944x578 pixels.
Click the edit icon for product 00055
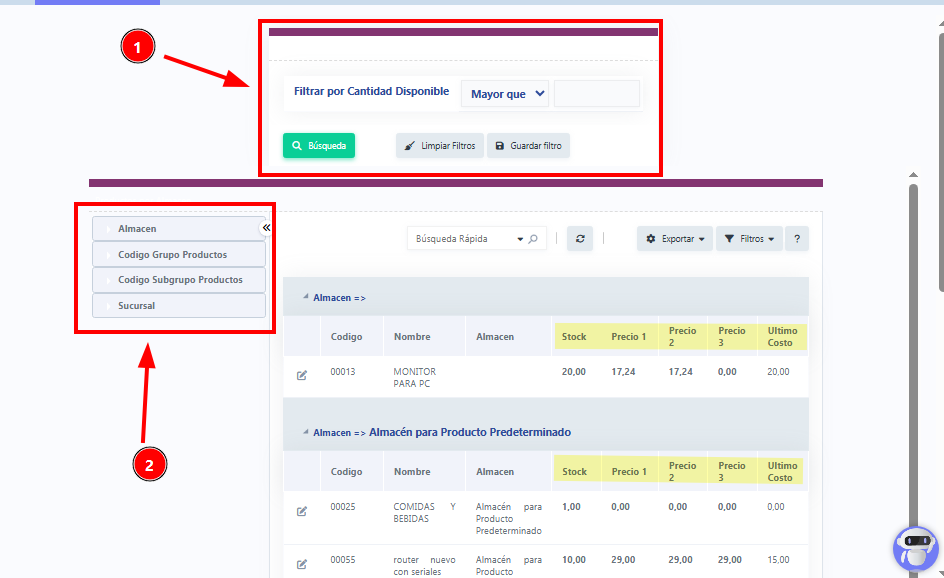pos(302,564)
